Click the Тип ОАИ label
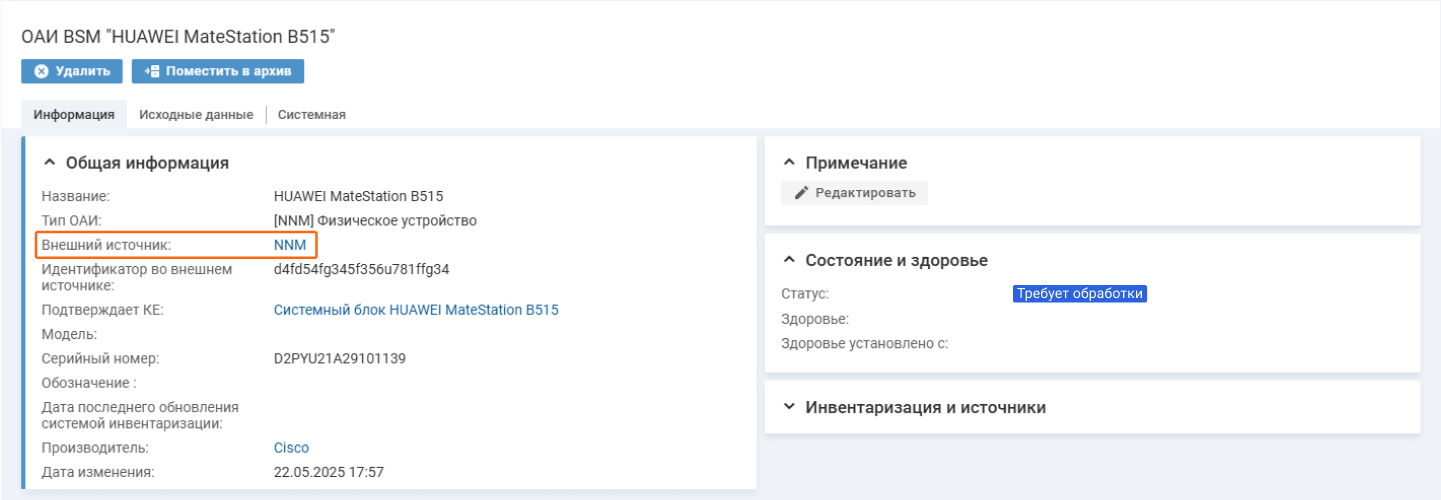Screen dimensions: 1441x500 tap(72, 220)
